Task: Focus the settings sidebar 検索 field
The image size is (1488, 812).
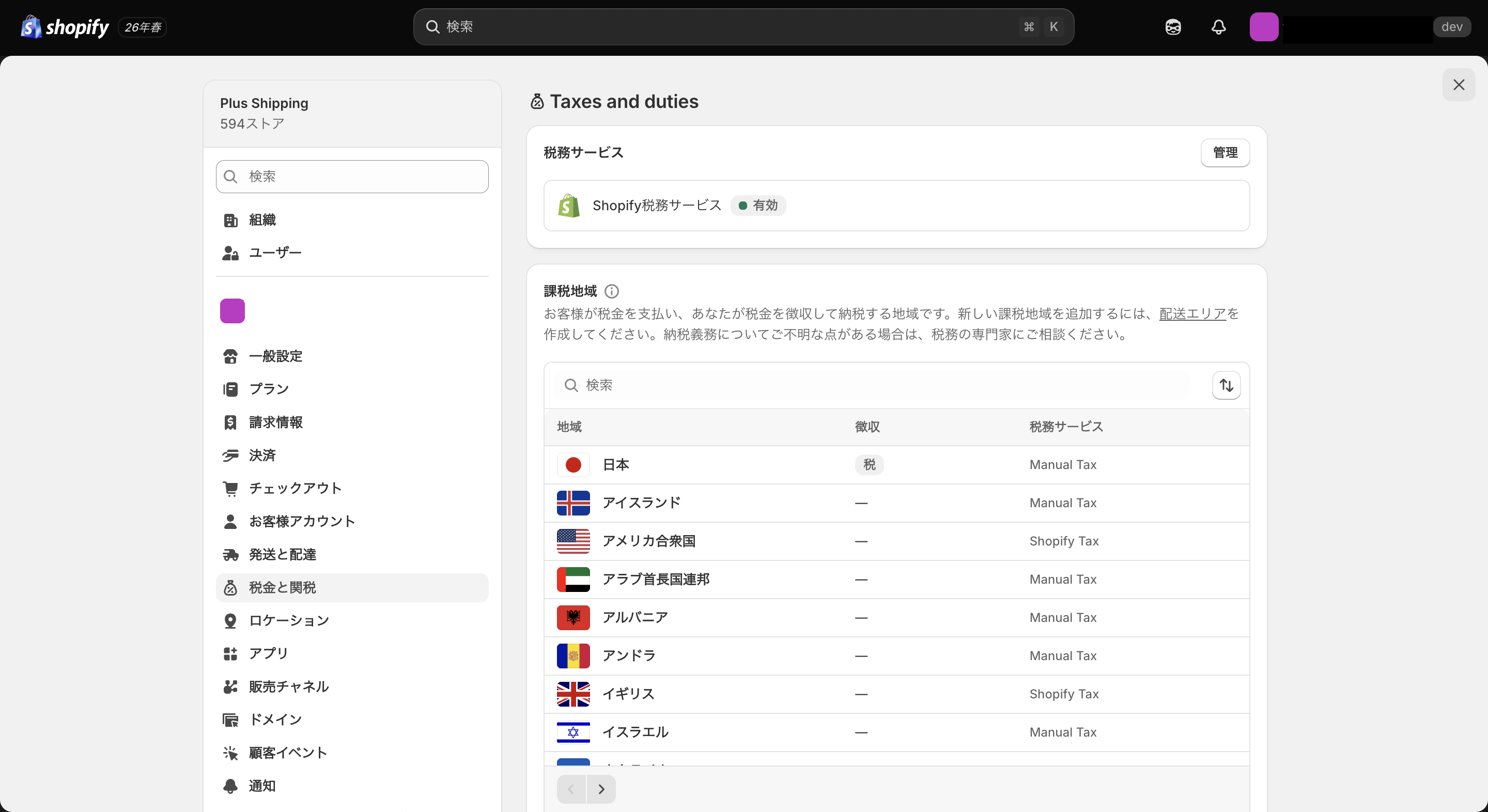Action: (x=352, y=177)
